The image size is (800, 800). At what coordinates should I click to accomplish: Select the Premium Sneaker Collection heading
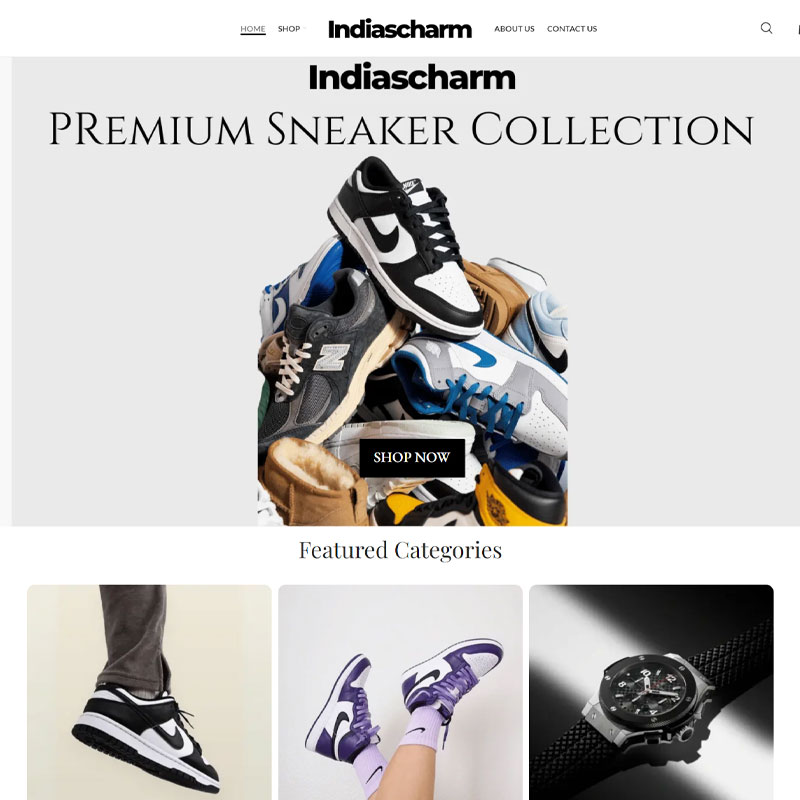401,130
